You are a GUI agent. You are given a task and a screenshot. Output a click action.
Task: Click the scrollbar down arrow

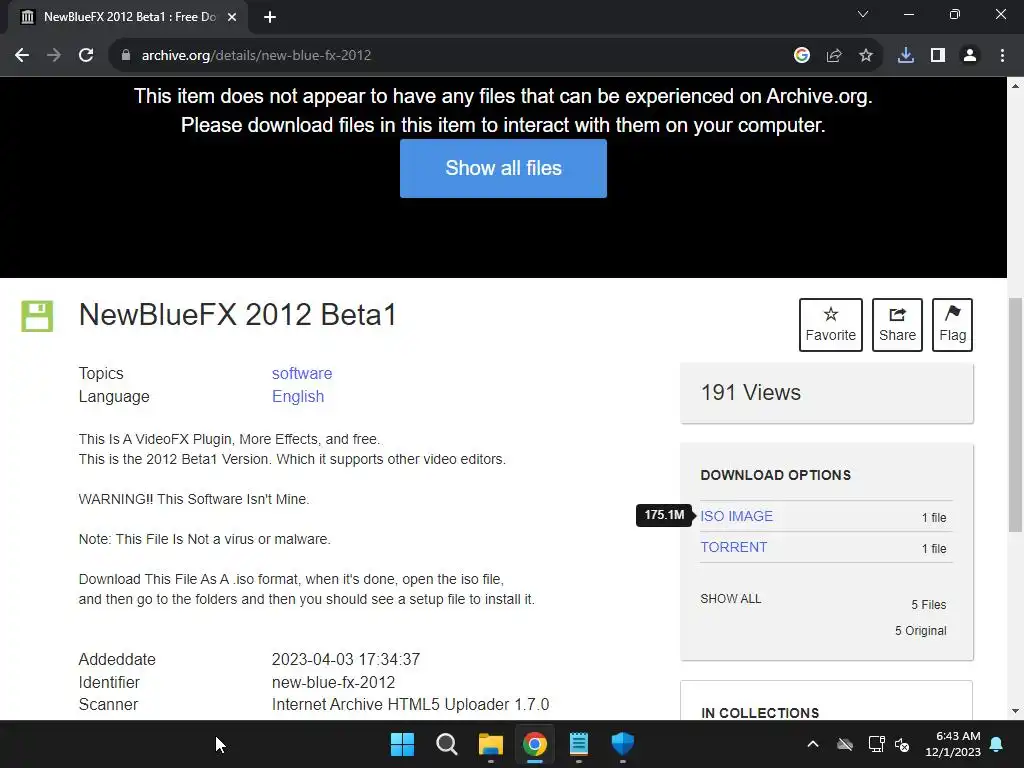tap(1016, 711)
